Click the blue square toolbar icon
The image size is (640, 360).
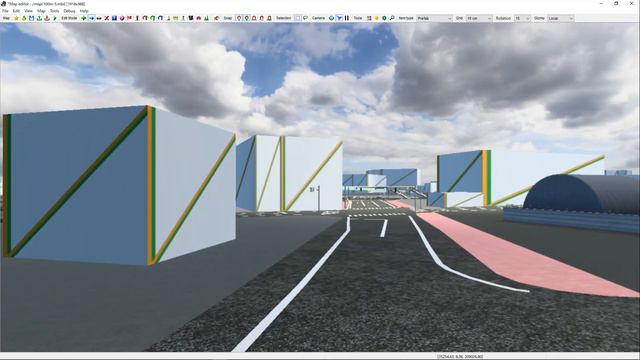[x=114, y=18]
